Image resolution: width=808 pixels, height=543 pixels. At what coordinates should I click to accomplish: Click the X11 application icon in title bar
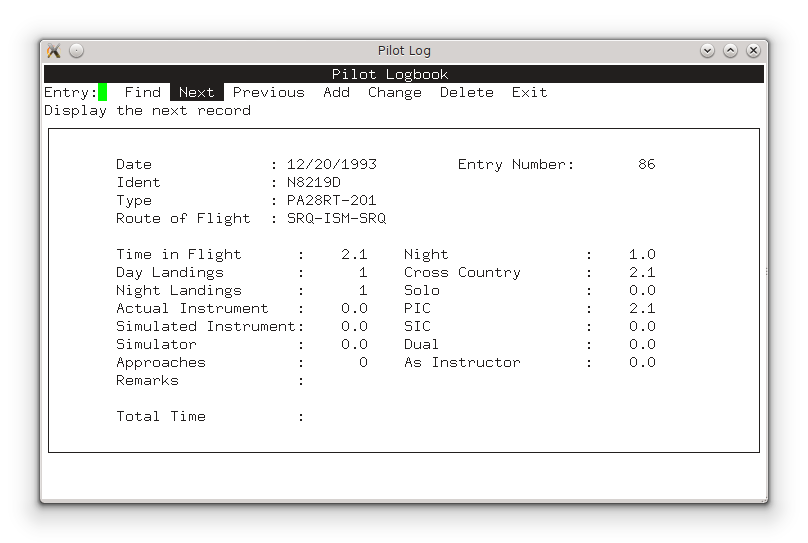(54, 51)
